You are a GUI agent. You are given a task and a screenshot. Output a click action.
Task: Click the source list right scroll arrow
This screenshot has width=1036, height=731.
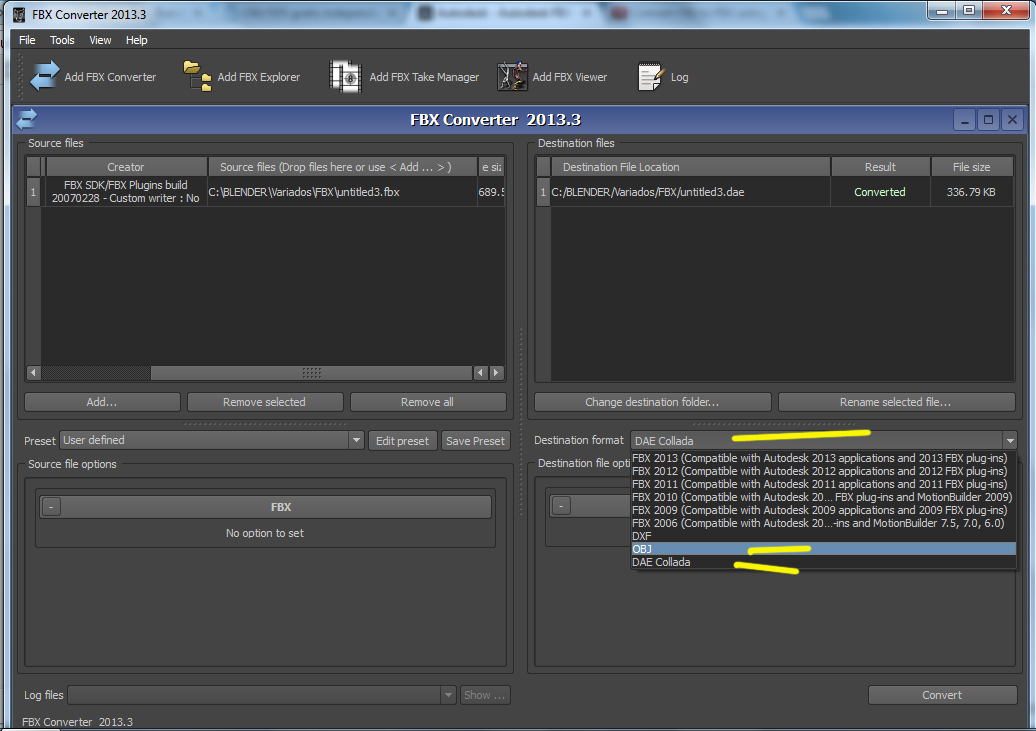(x=496, y=373)
